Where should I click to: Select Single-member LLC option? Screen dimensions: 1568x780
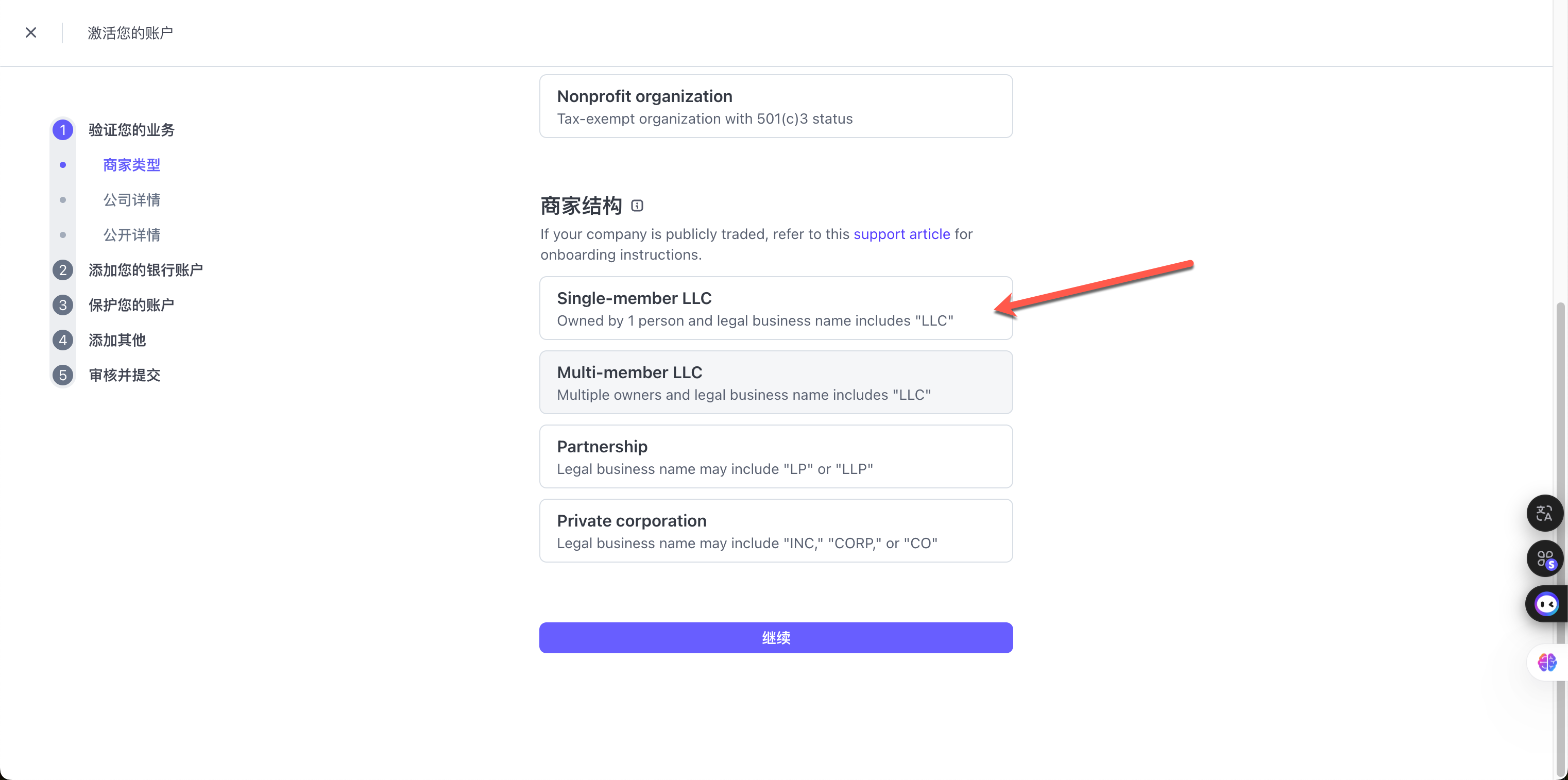[x=775, y=308]
